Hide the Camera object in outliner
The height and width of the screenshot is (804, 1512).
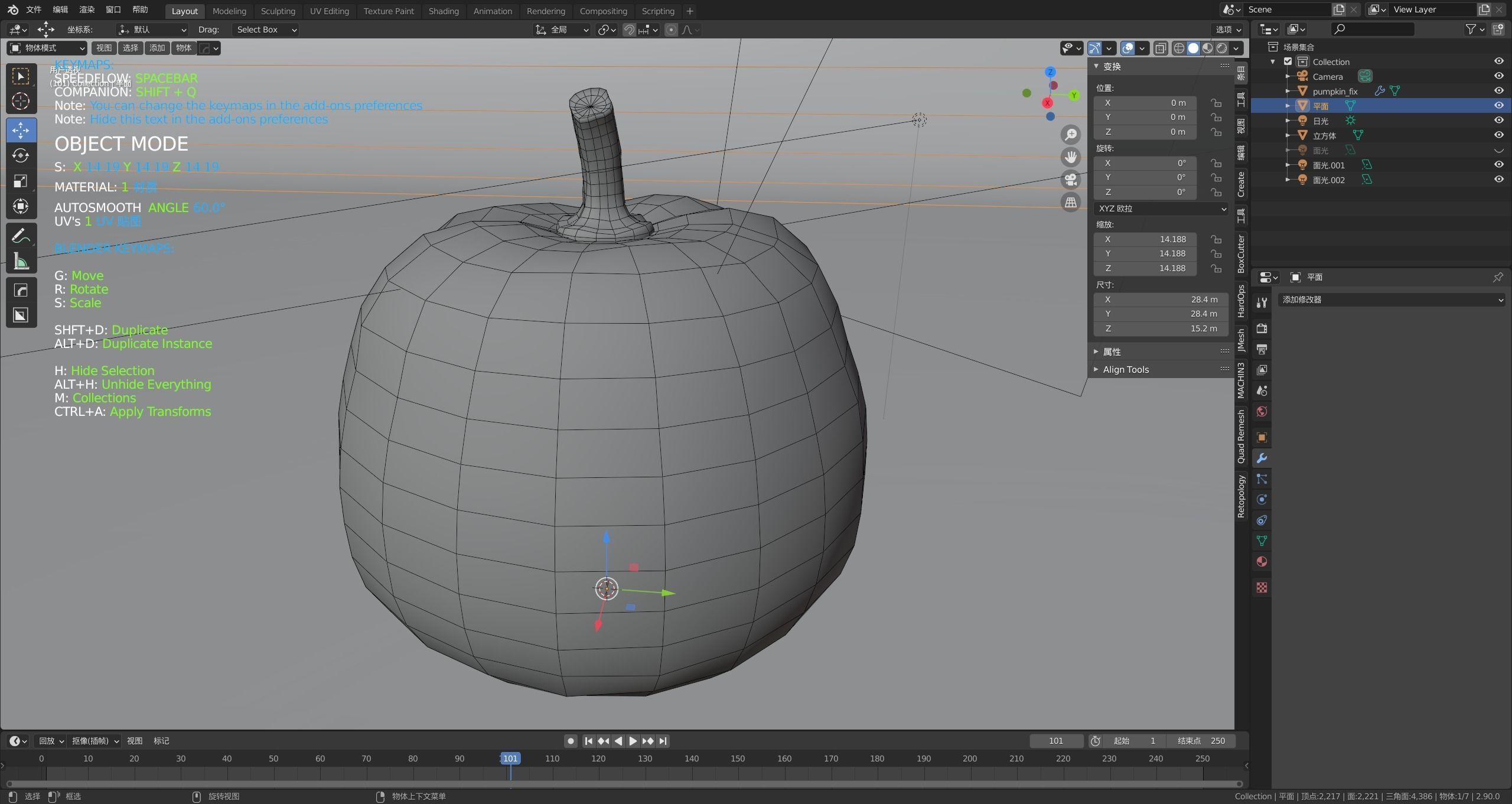[1498, 76]
